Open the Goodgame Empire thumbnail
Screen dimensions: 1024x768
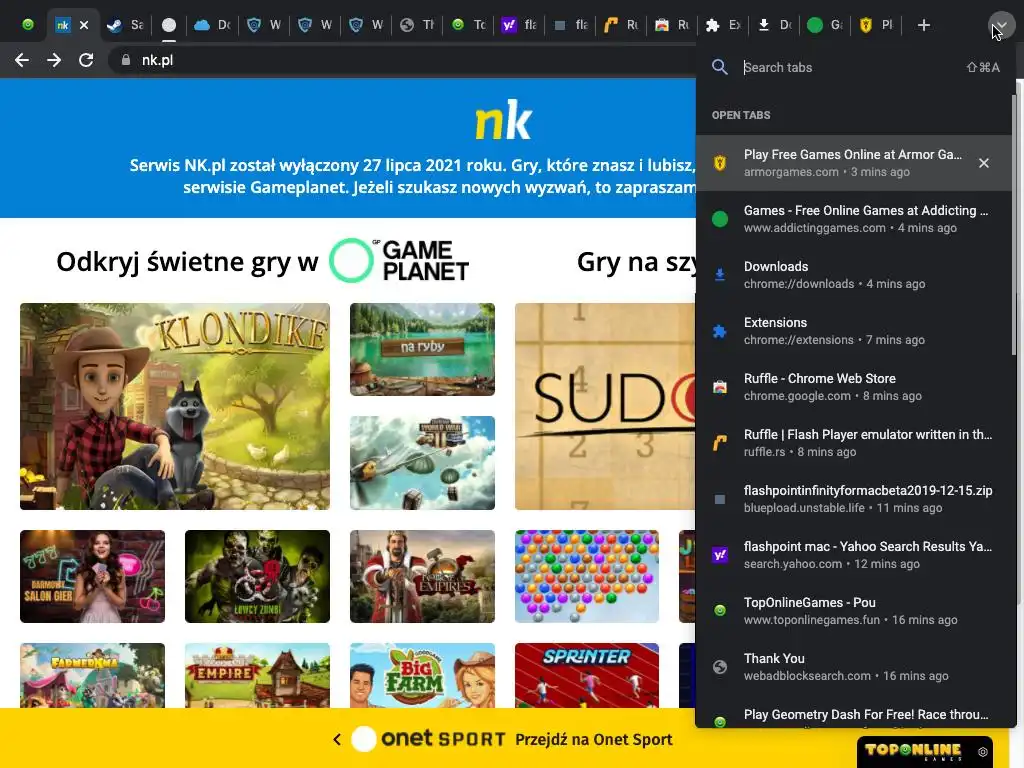click(257, 675)
